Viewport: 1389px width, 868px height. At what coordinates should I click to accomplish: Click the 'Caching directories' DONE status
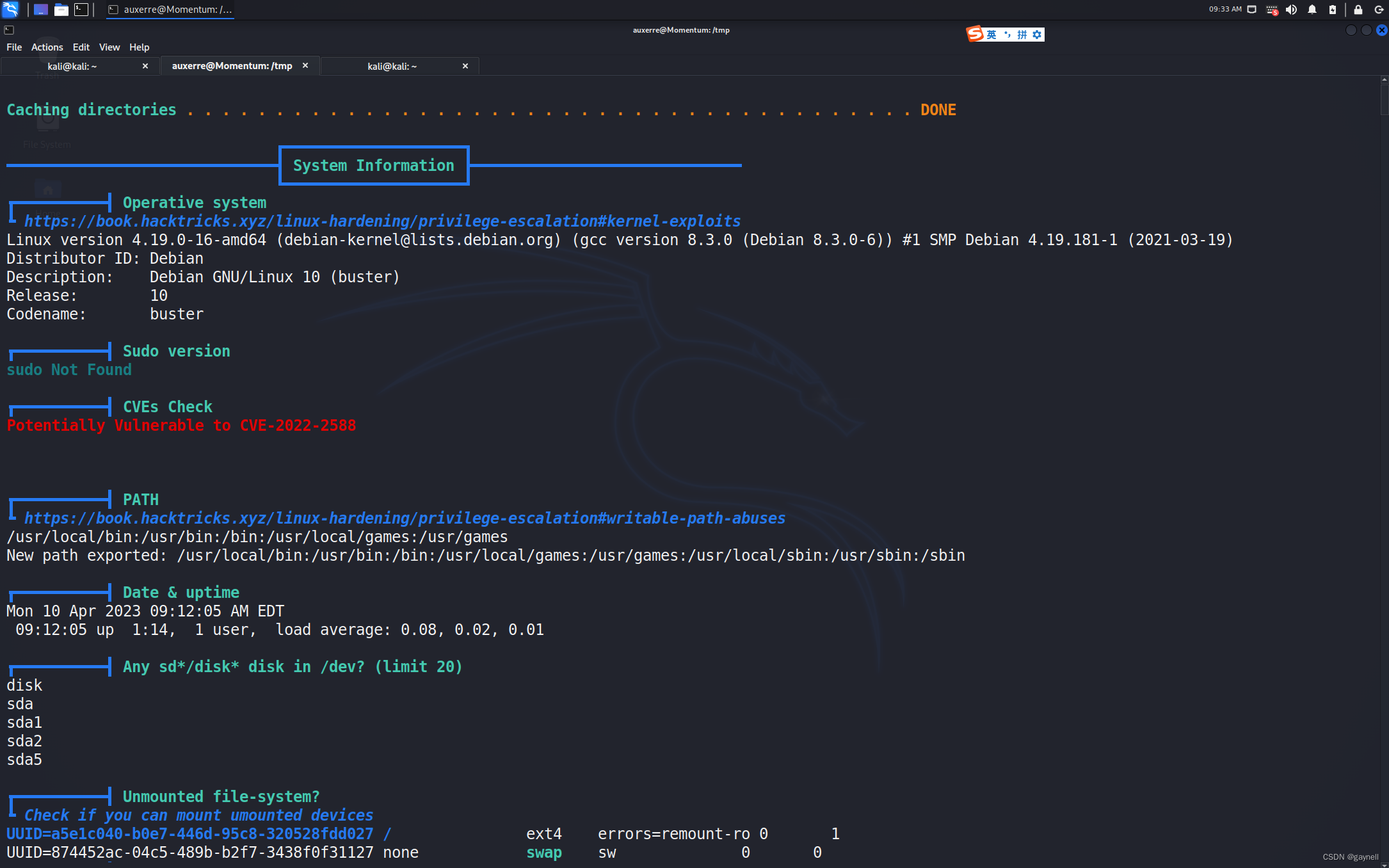pos(938,110)
